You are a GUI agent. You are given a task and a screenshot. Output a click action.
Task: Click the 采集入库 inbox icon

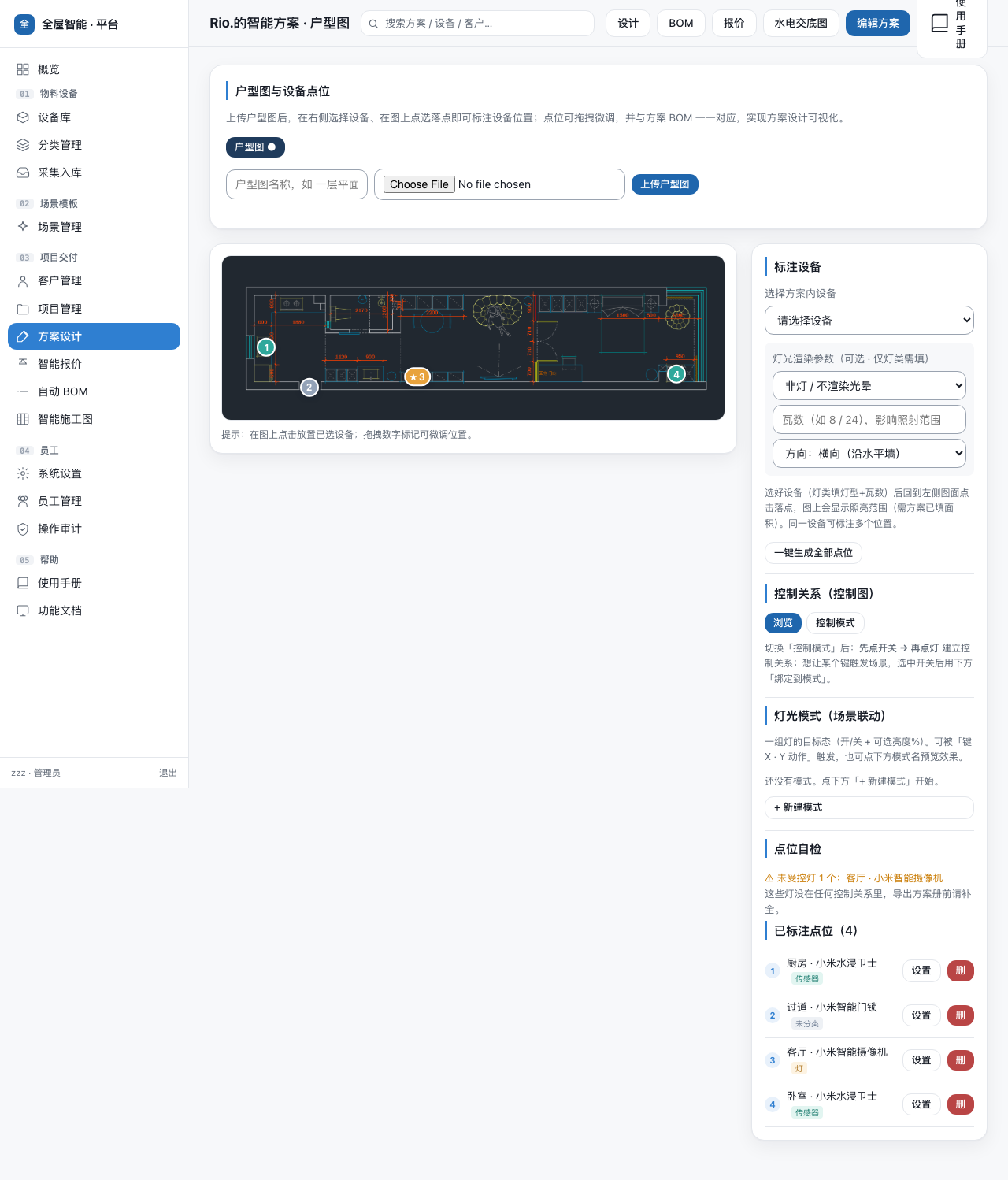(23, 173)
